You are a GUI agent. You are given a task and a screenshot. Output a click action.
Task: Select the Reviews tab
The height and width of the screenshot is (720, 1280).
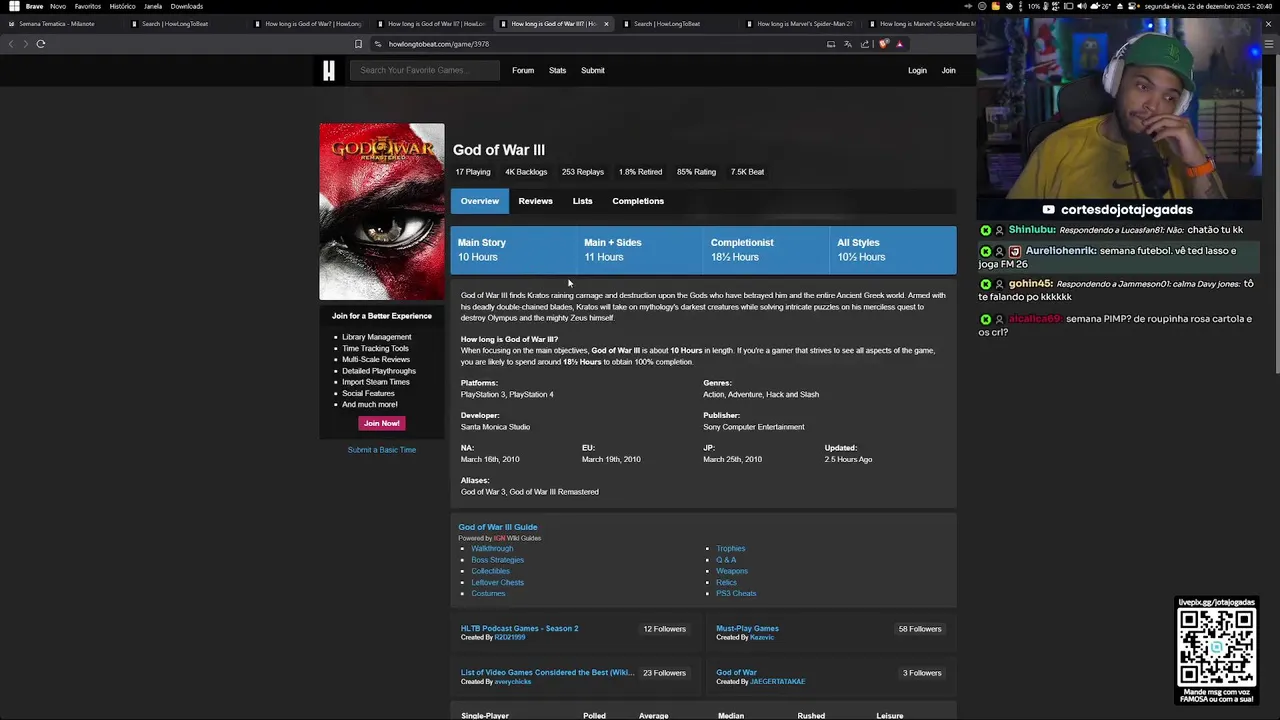click(535, 201)
